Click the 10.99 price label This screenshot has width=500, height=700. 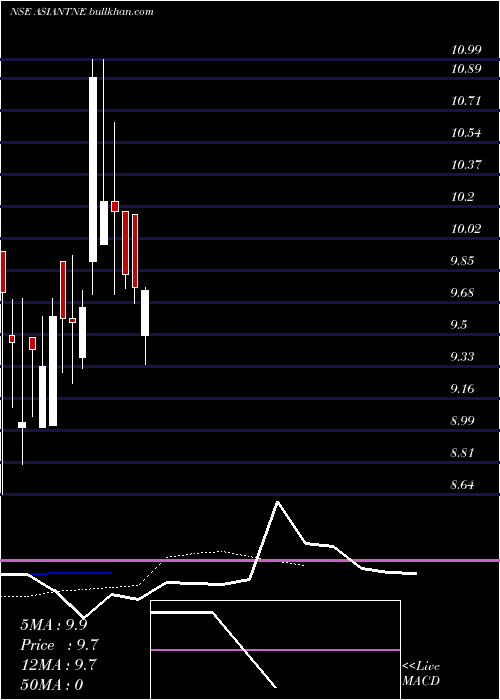tap(466, 50)
